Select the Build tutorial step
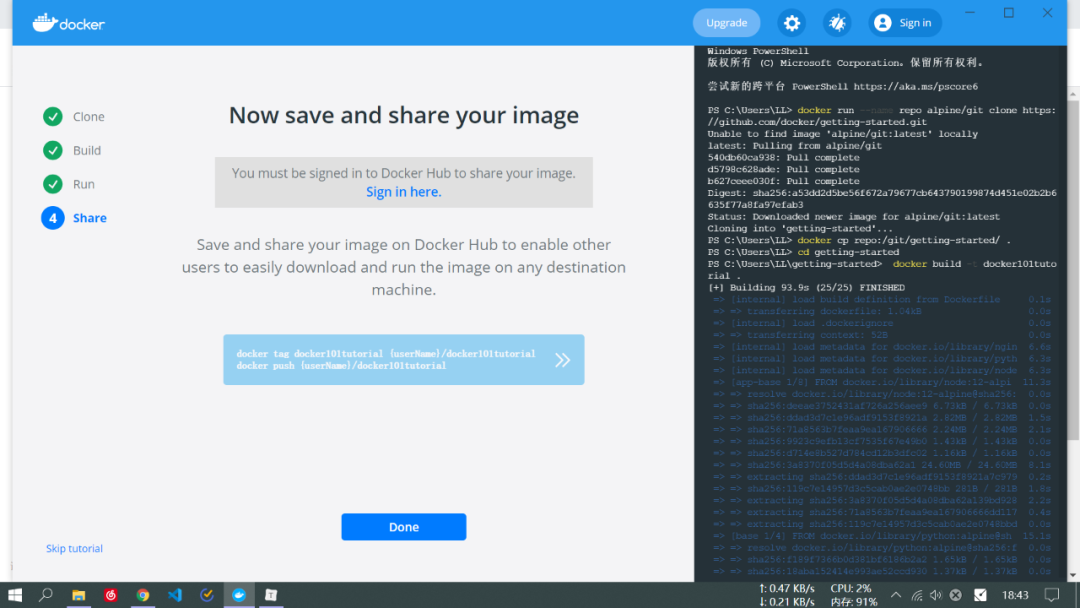Viewport: 1080px width, 608px height. 87,150
